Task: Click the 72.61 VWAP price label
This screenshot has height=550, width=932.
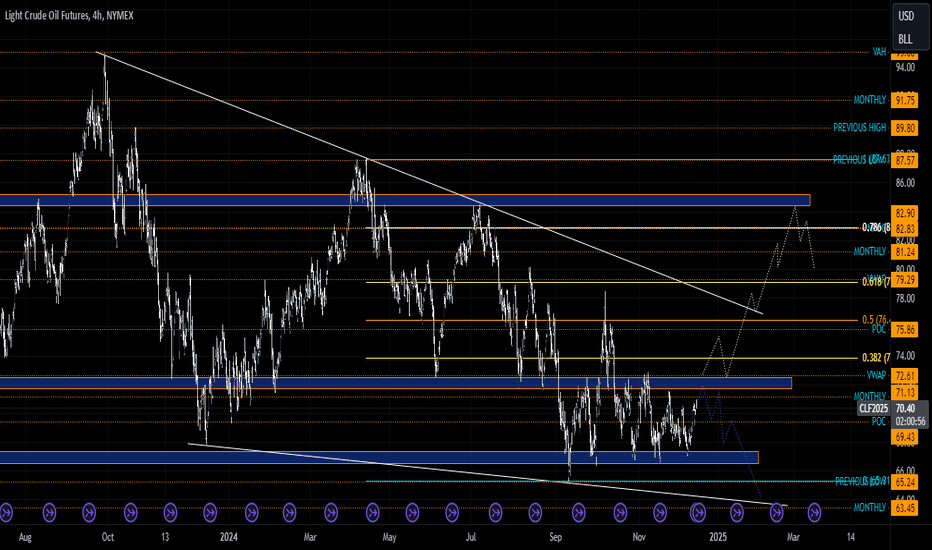Action: tap(905, 376)
